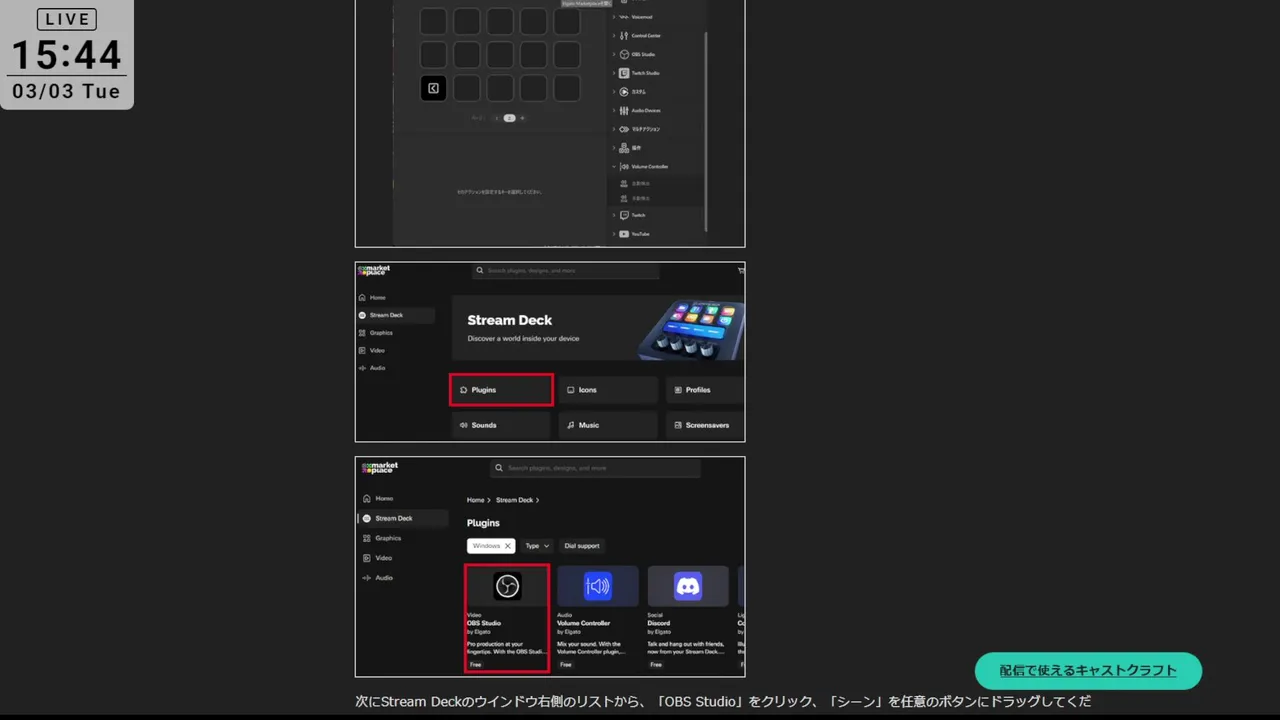Open the Icons category tile

[608, 390]
